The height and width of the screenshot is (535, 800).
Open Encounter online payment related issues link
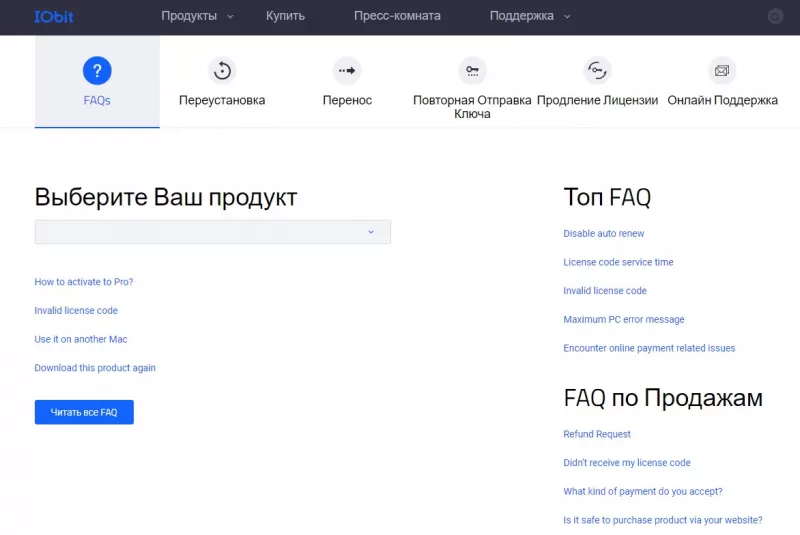649,348
